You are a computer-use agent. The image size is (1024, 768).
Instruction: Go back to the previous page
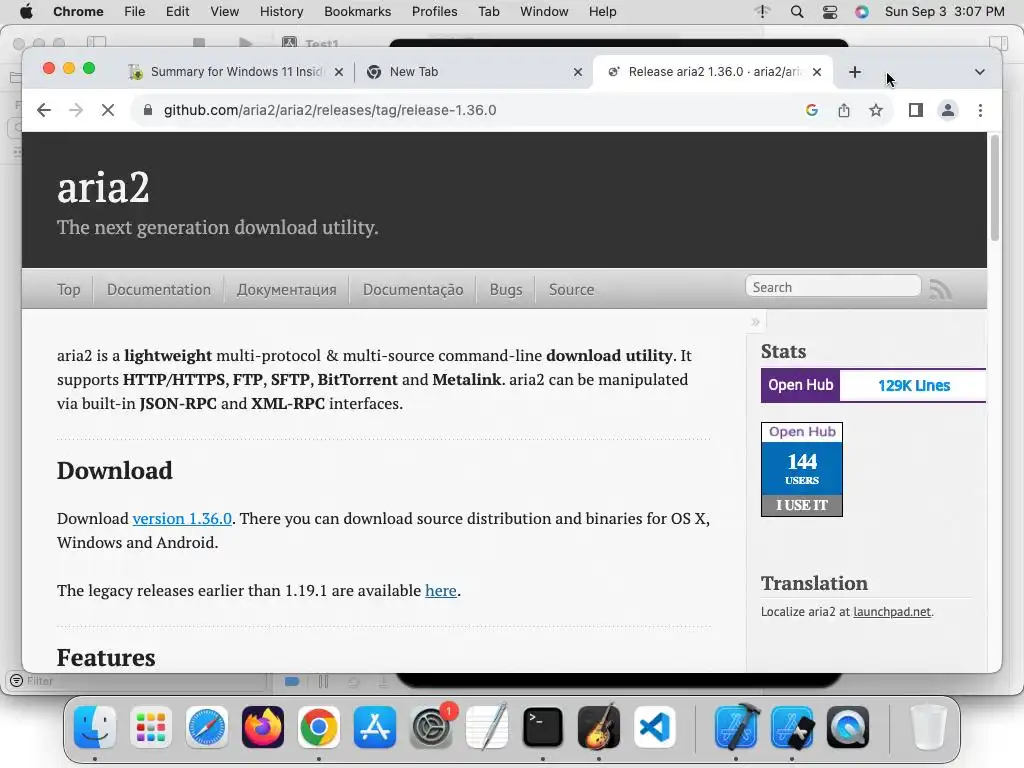(x=44, y=110)
